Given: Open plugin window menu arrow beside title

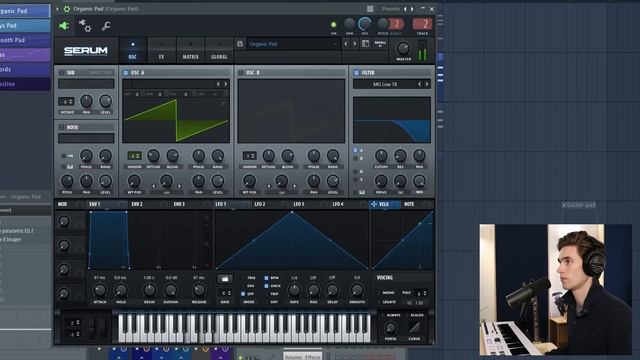Looking at the screenshot, I should (x=57, y=9).
